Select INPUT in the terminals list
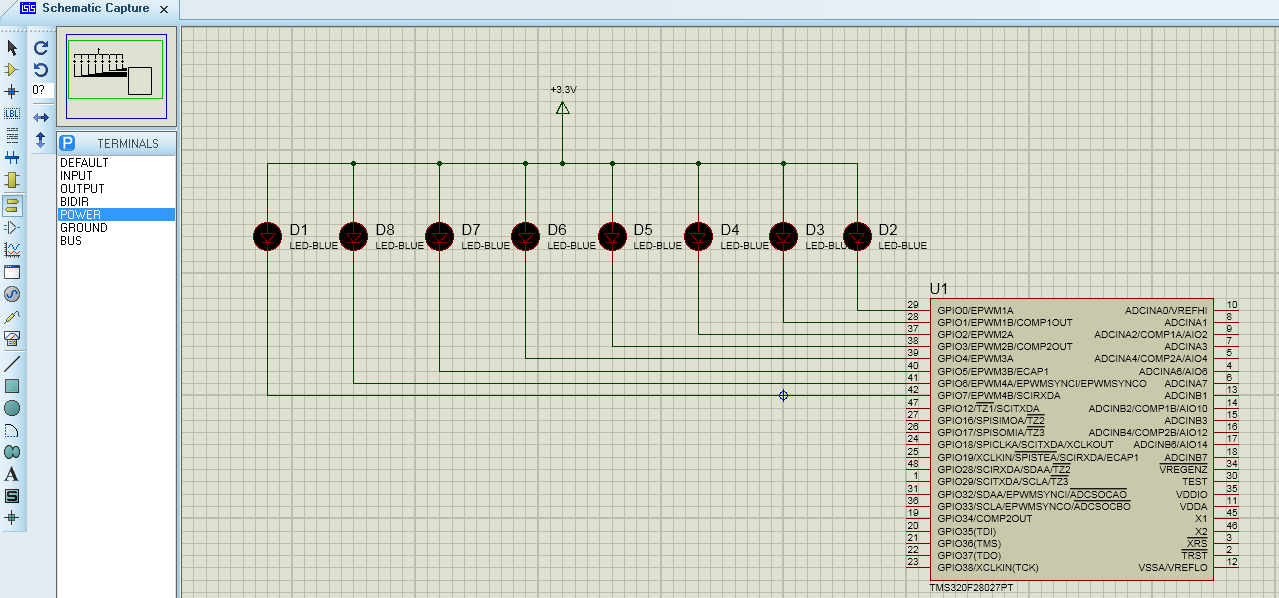Viewport: 1279px width, 598px height. coord(76,176)
